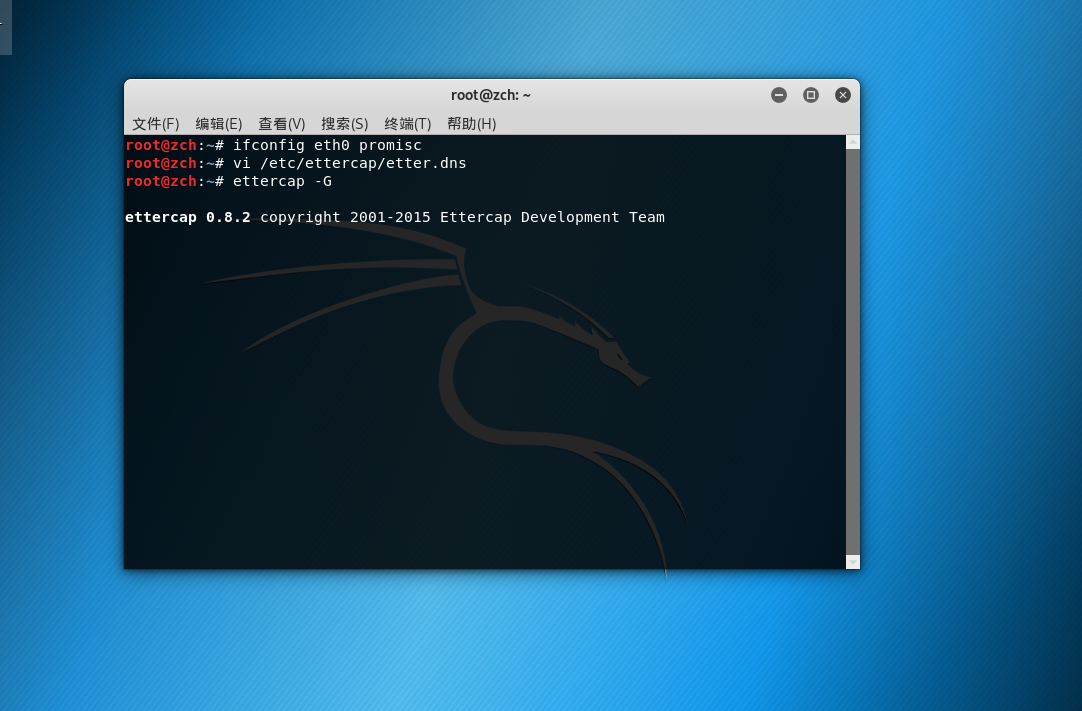The width and height of the screenshot is (1082, 711).
Task: Open the 编辑(E) menu
Action: [x=219, y=124]
